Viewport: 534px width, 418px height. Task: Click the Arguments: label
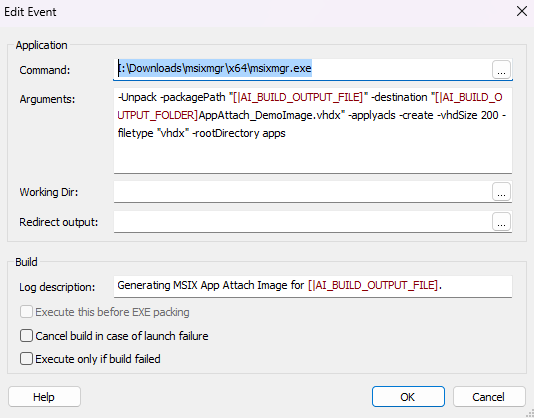pyautogui.click(x=47, y=99)
